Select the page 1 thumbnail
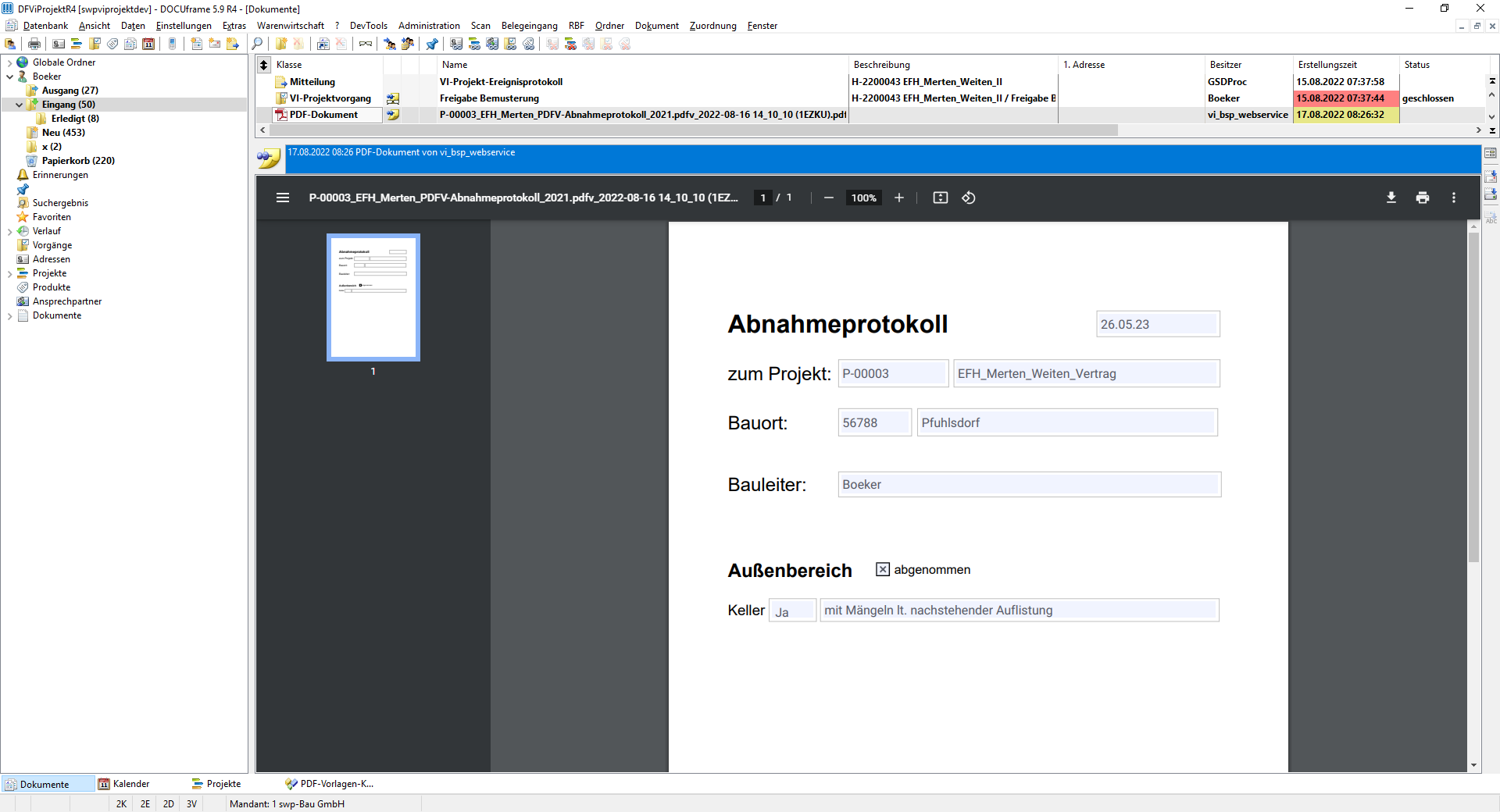1500x812 pixels. pos(373,297)
